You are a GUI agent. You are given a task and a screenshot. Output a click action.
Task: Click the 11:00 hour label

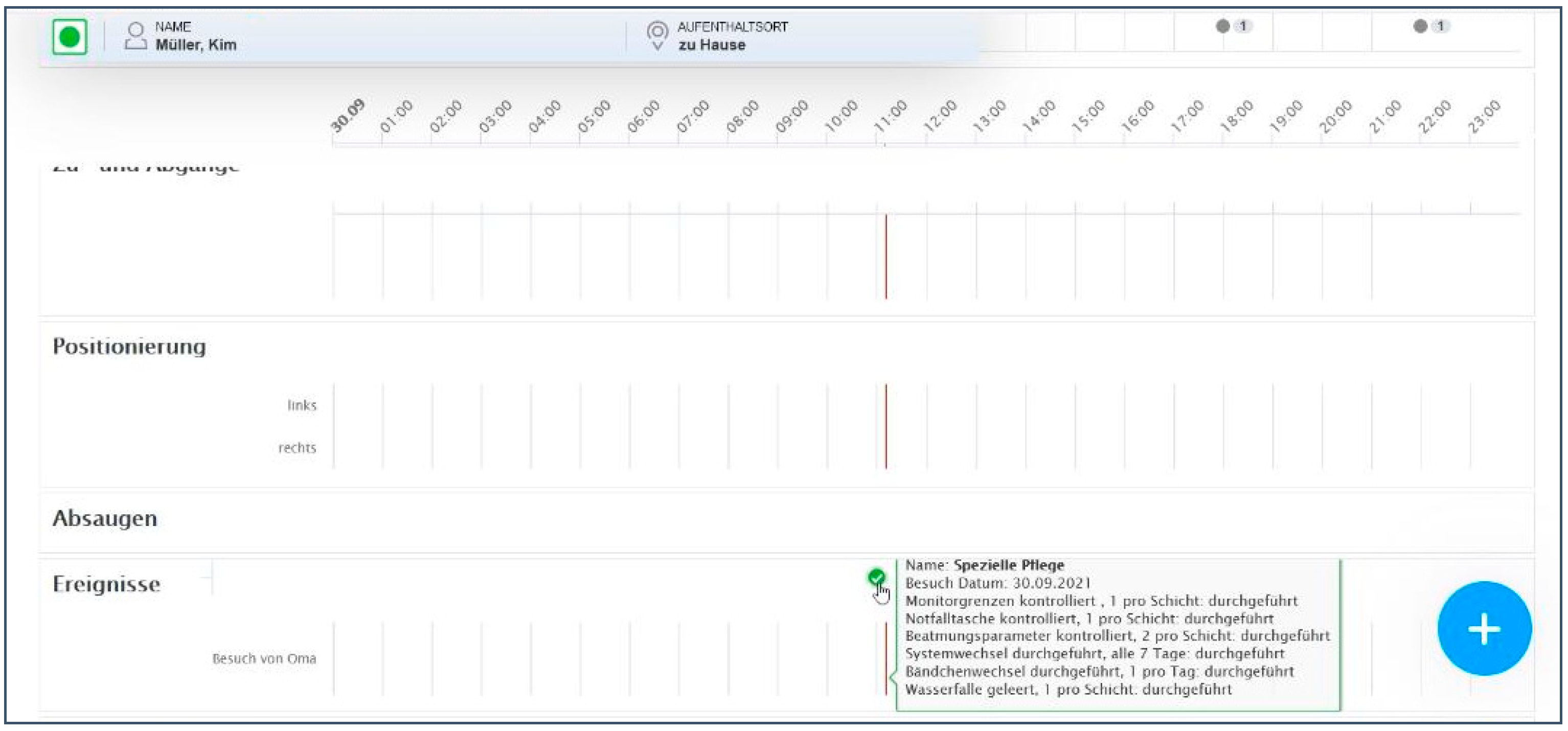890,116
